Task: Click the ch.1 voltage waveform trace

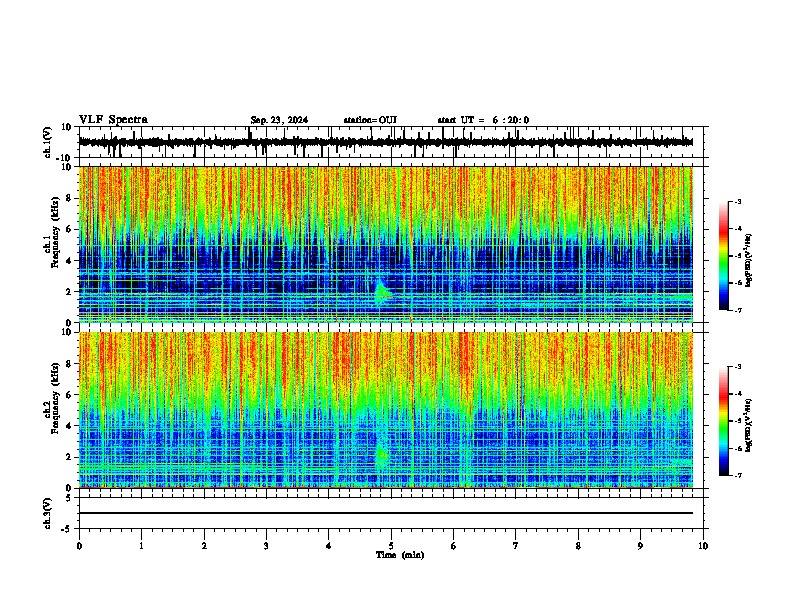Action: click(386, 142)
